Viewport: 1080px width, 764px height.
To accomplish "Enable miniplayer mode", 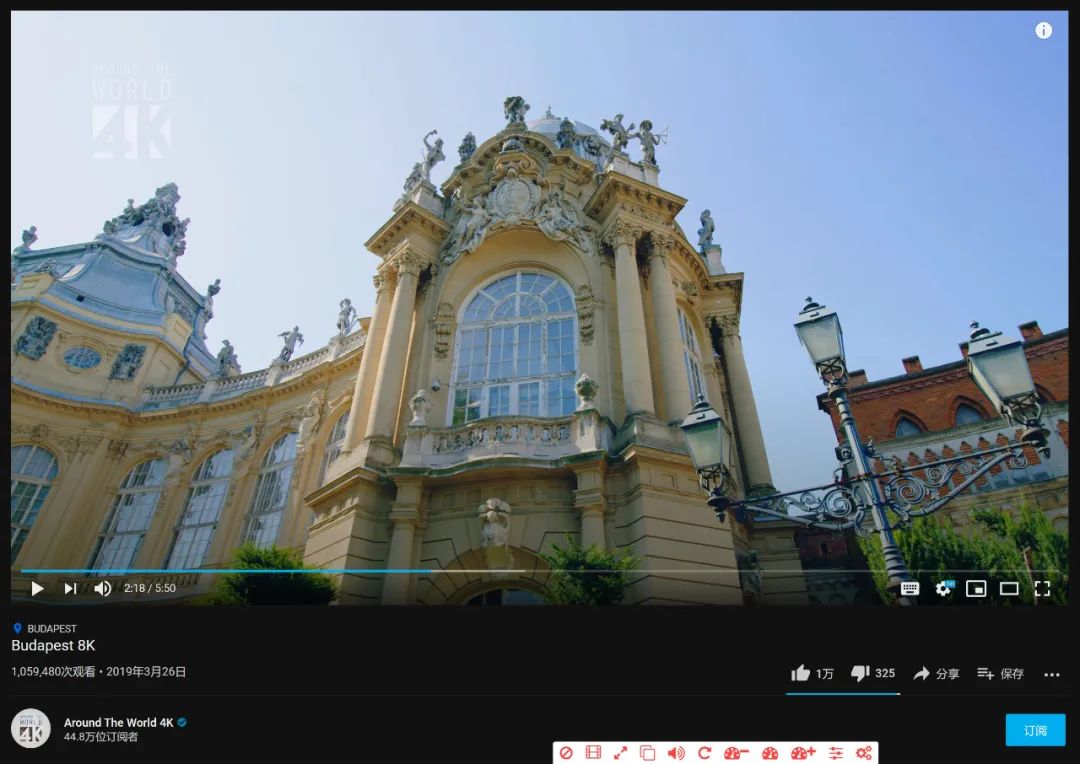I will pyautogui.click(x=976, y=589).
